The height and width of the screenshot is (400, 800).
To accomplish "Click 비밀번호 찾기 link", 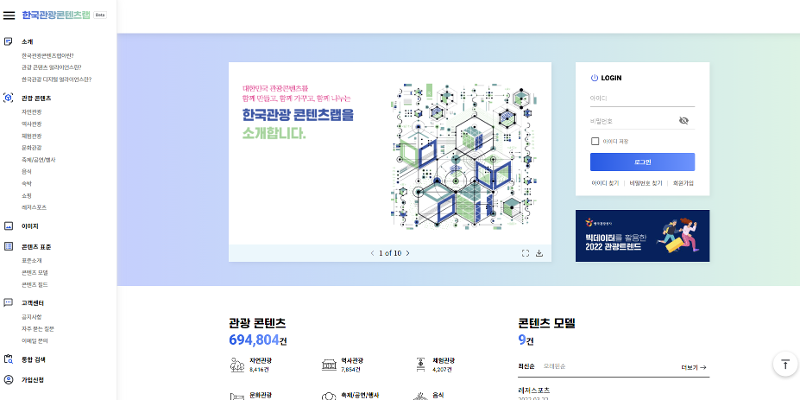I will point(645,183).
